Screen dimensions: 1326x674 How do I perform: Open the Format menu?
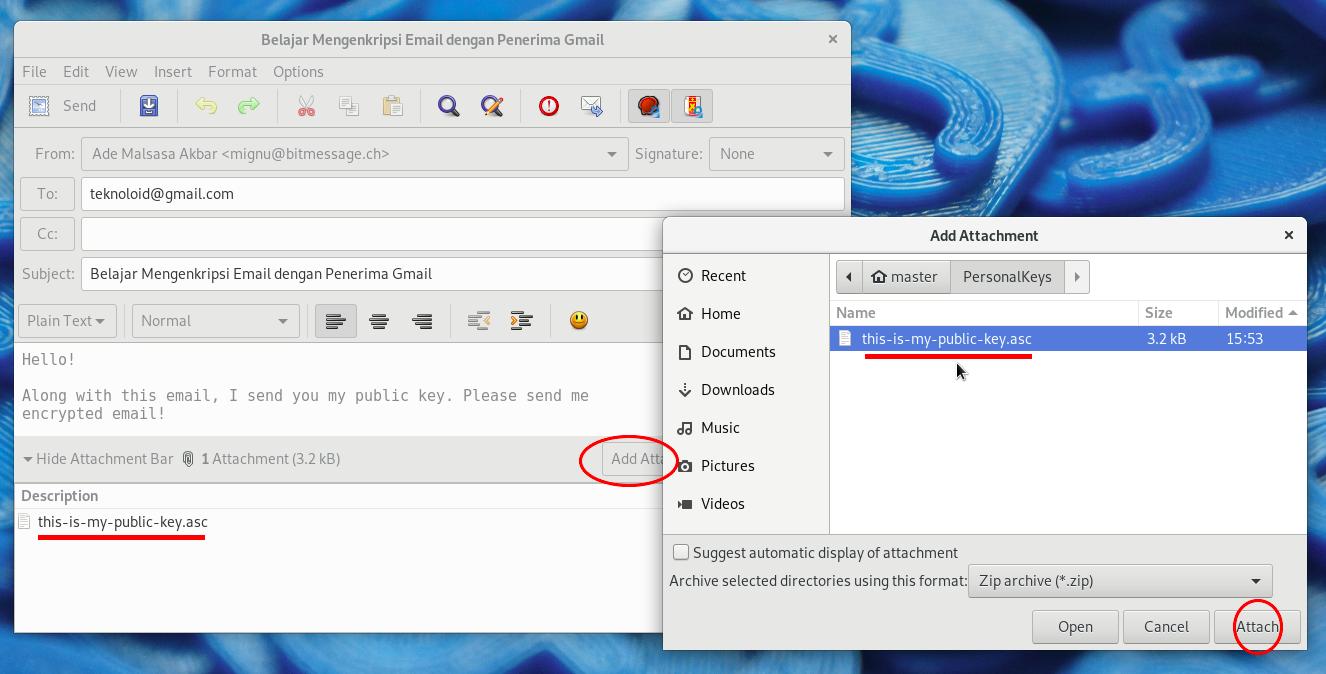point(233,72)
